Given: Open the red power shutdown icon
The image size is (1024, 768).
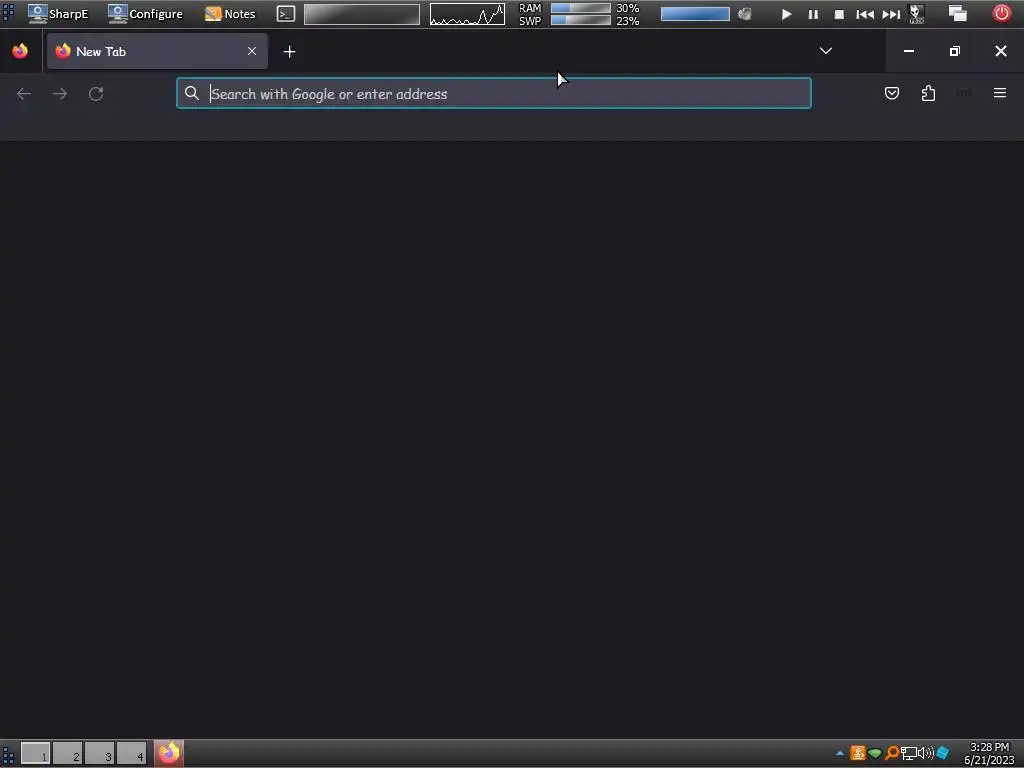Looking at the screenshot, I should pyautogui.click(x=1001, y=13).
